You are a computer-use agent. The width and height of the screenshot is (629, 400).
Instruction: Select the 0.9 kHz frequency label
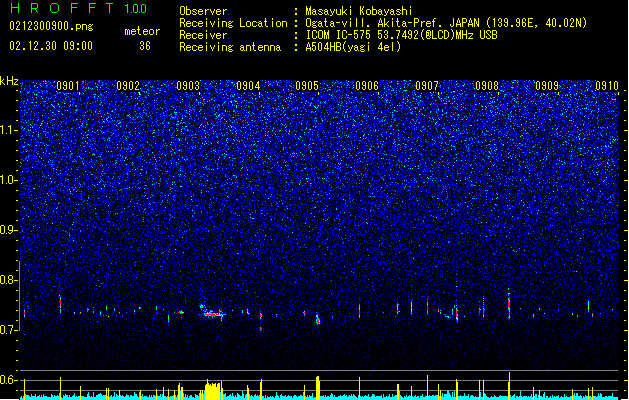click(x=9, y=230)
